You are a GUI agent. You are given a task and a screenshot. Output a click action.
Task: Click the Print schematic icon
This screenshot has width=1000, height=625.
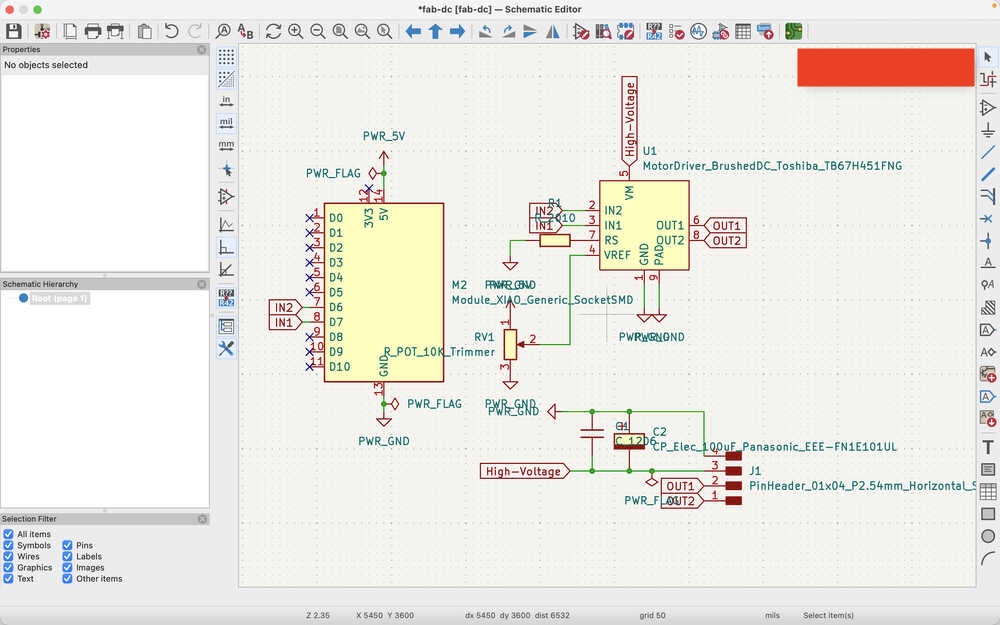[x=93, y=31]
